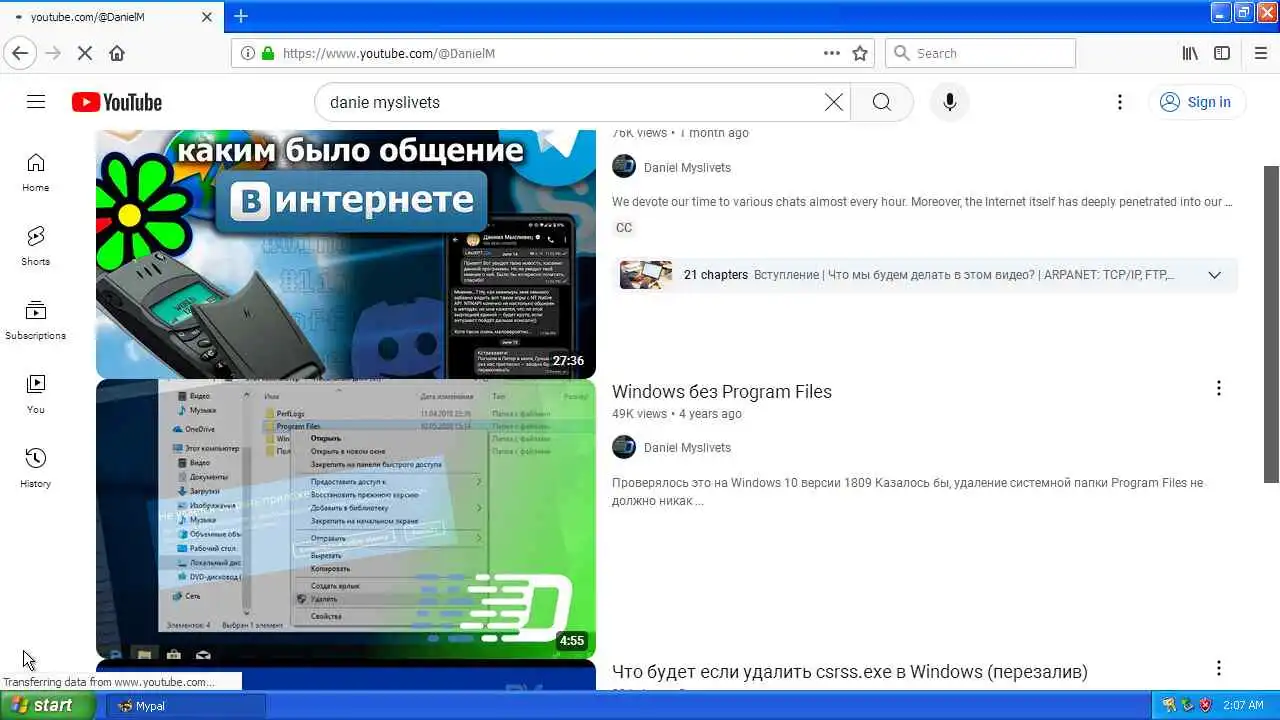Click Sign in button
Viewport: 1280px width, 720px height.
(1196, 102)
